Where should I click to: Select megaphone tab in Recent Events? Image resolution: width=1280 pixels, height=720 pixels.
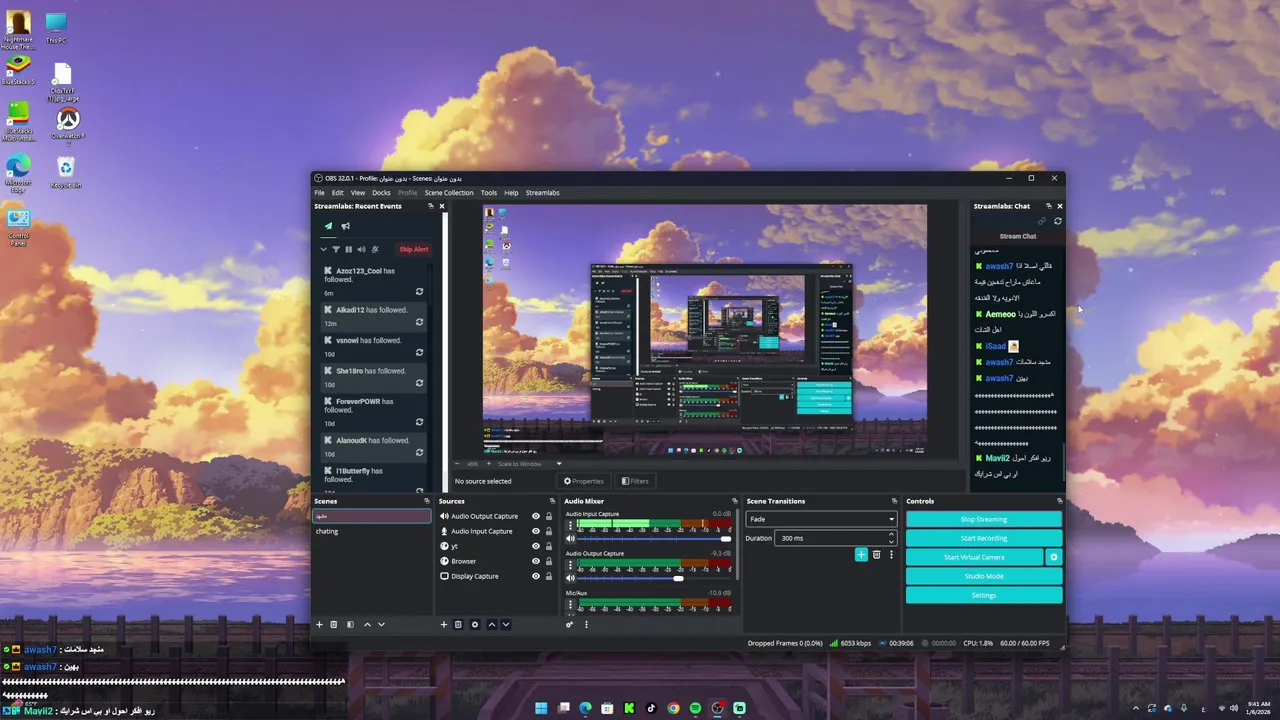(x=346, y=226)
